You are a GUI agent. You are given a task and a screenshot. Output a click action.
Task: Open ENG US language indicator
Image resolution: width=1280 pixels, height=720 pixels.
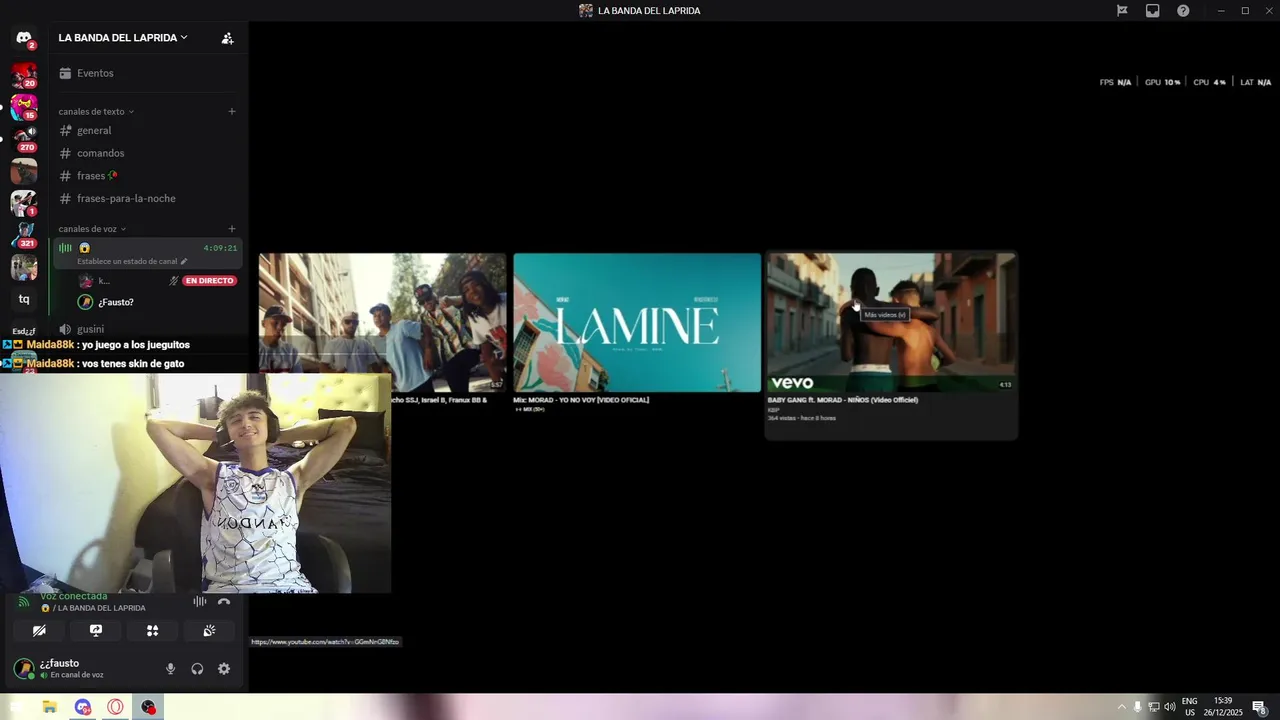pyautogui.click(x=1190, y=707)
